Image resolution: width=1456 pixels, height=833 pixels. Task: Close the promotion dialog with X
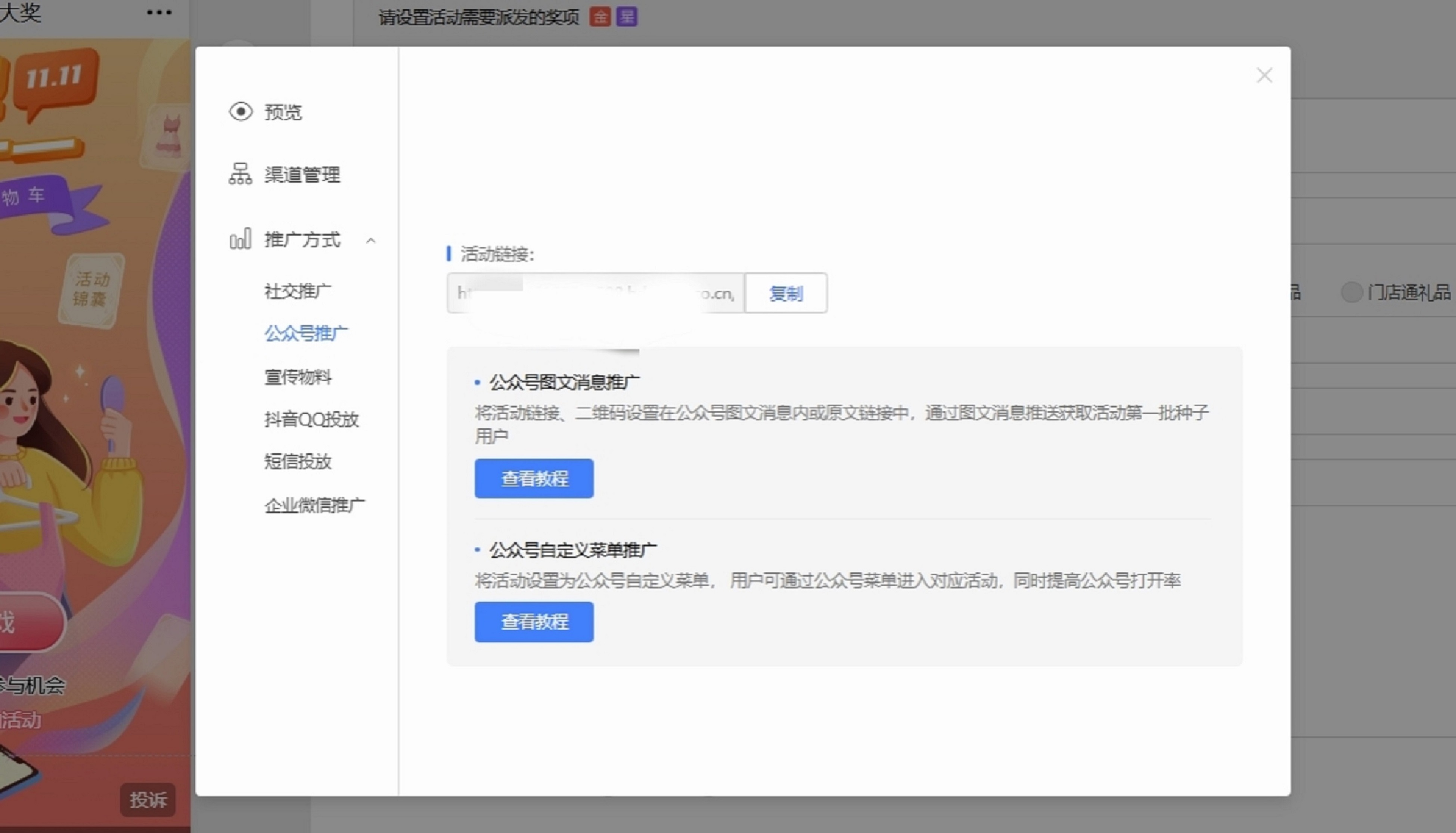point(1264,75)
